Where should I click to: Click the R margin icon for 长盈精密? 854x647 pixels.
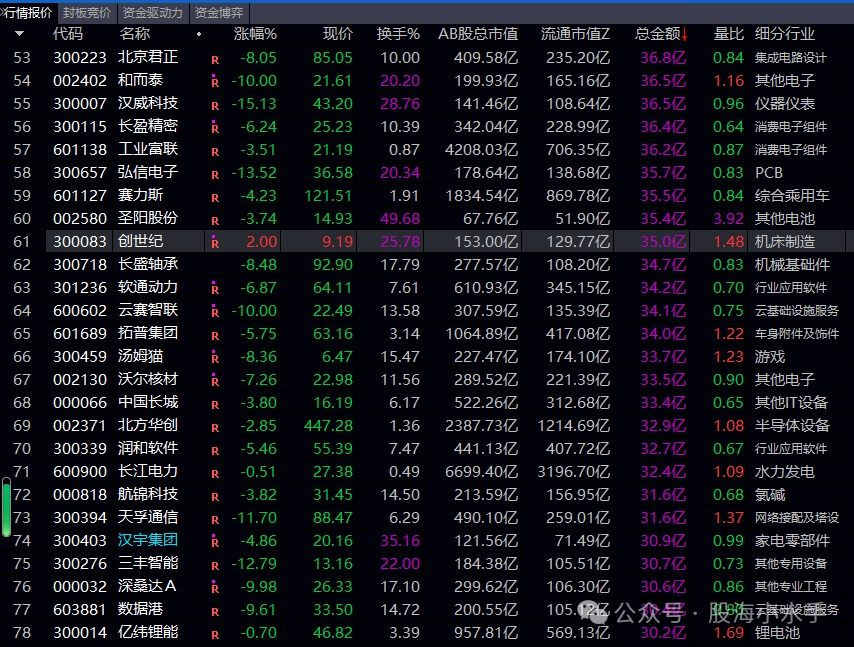point(215,127)
